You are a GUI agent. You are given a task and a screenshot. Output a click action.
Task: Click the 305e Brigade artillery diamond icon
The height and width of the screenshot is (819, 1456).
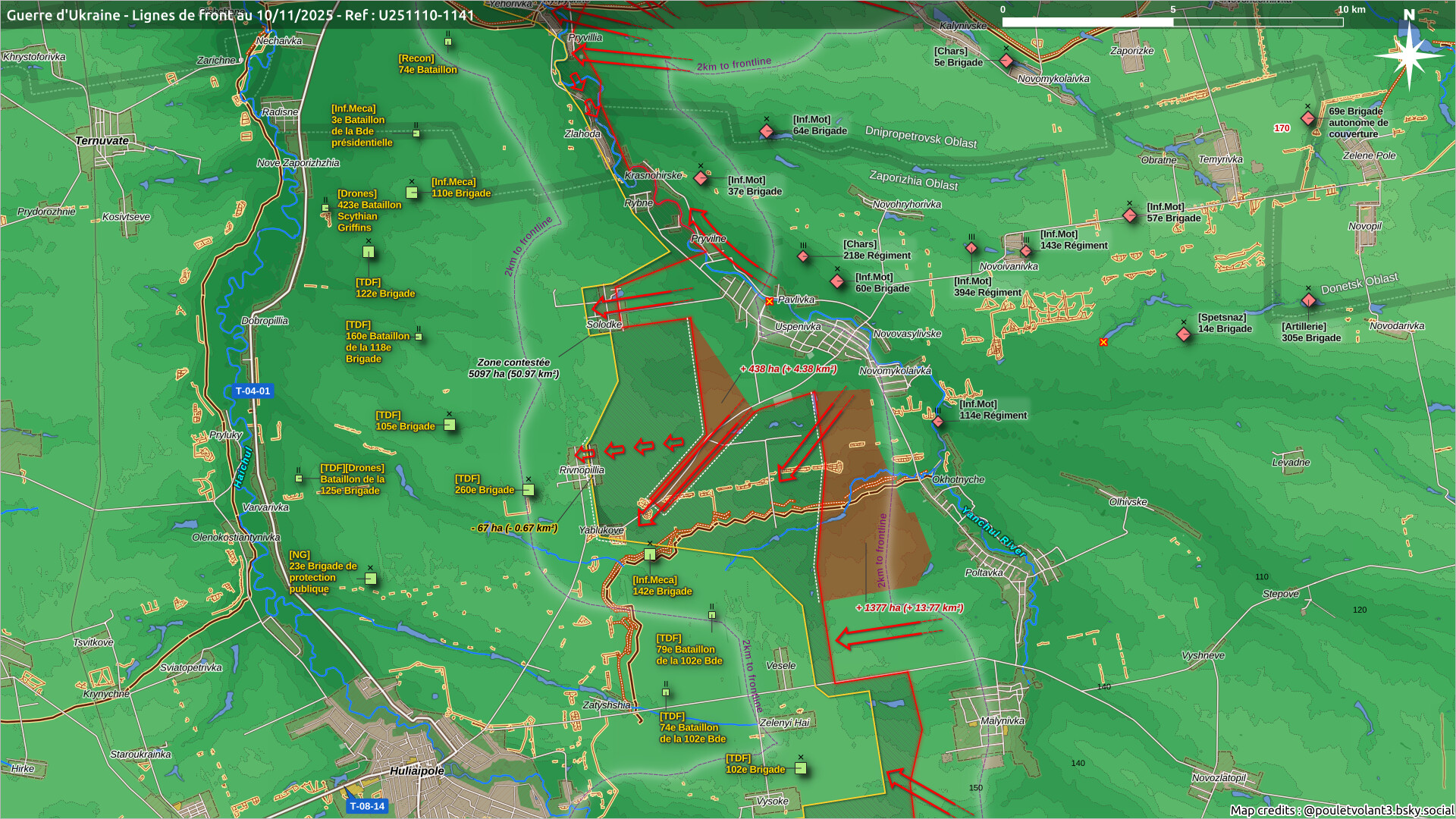(x=1309, y=301)
